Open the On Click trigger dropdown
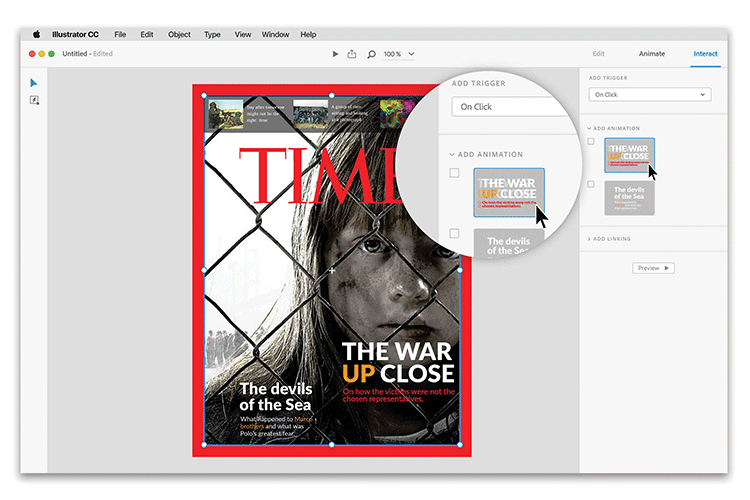Screen dimensions: 750x500 [x=649, y=94]
